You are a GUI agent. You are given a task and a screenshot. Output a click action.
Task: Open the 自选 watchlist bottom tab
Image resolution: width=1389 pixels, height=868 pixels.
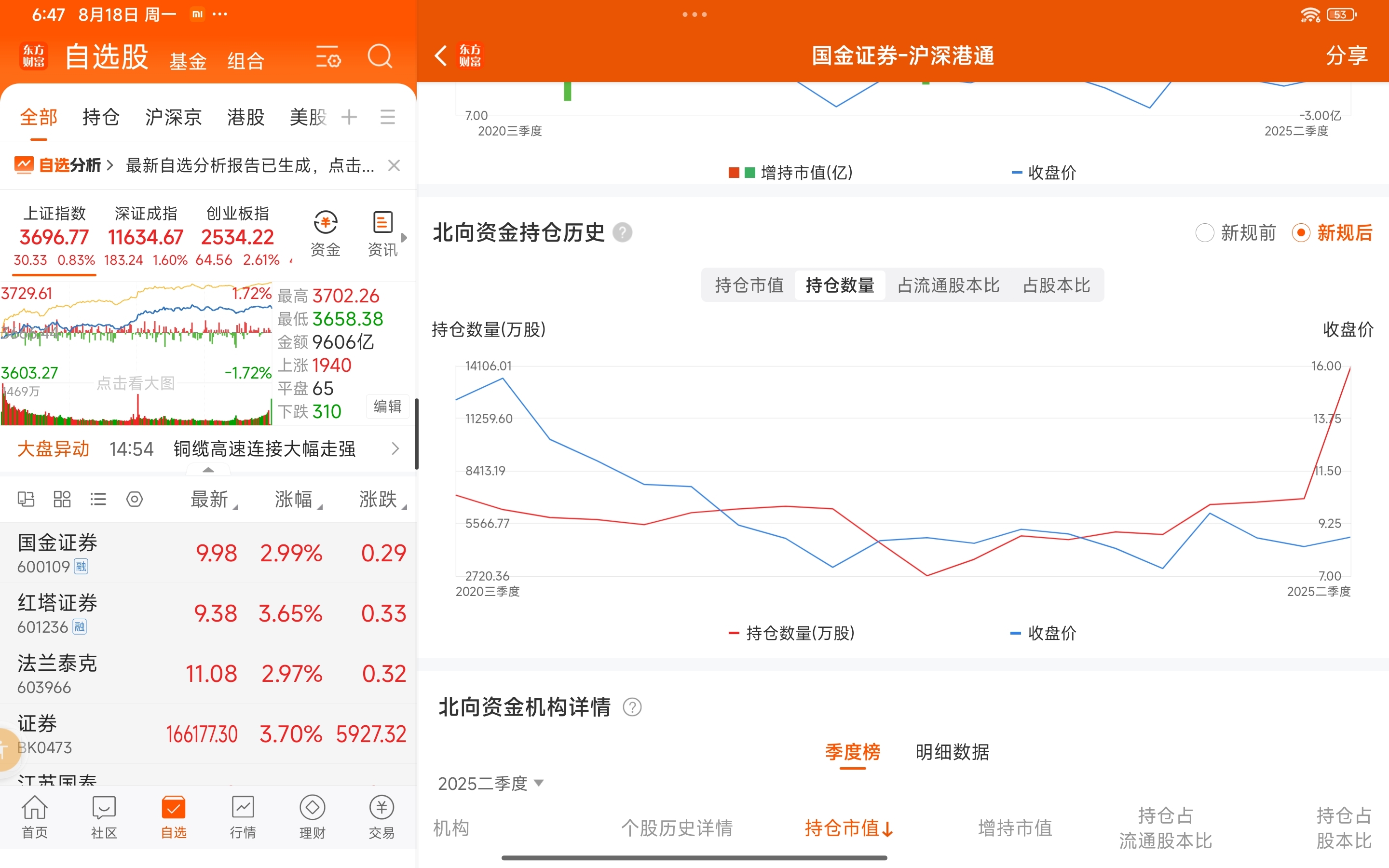pyautogui.click(x=173, y=817)
